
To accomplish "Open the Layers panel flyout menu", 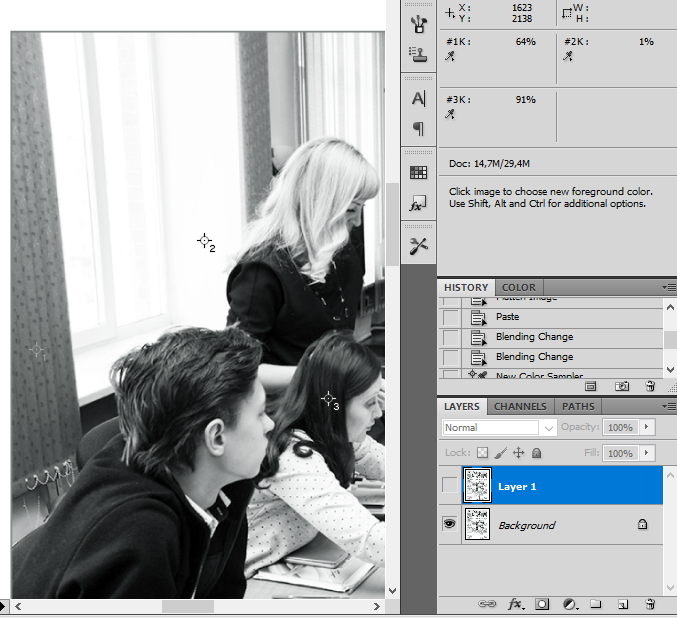I will point(669,406).
